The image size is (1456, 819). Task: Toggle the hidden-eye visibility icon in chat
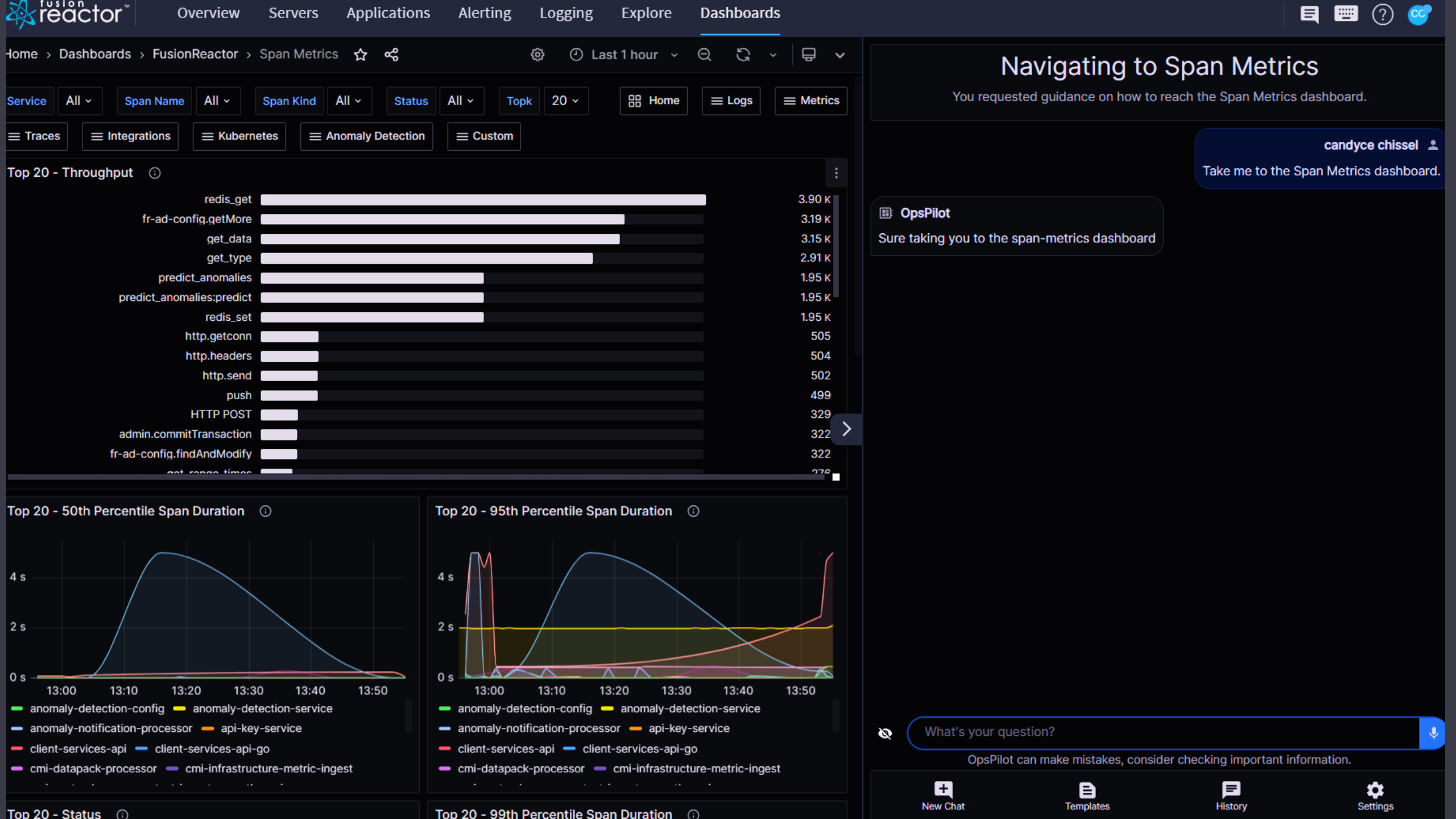(885, 733)
